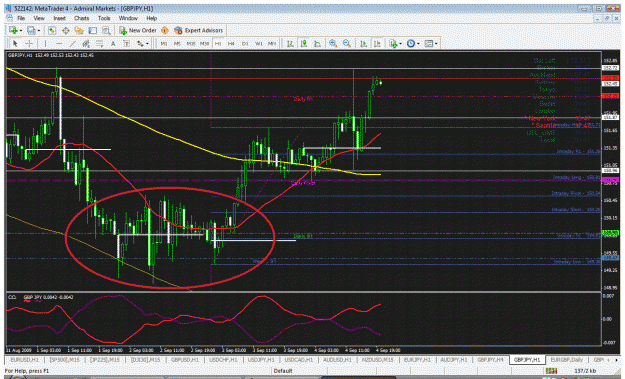
Task: Open the Charts menu
Action: pyautogui.click(x=81, y=18)
